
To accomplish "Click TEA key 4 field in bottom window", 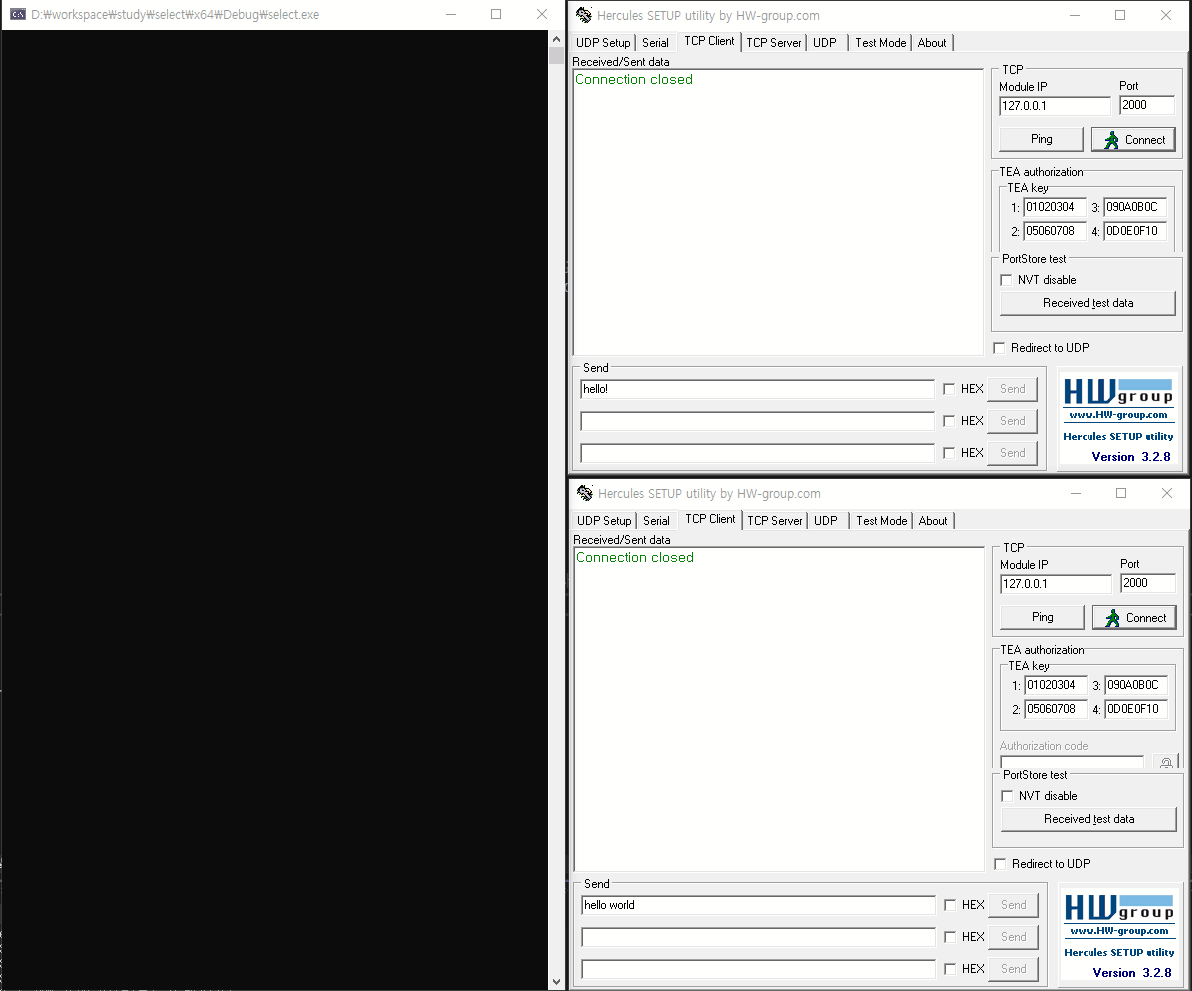I will (1135, 709).
